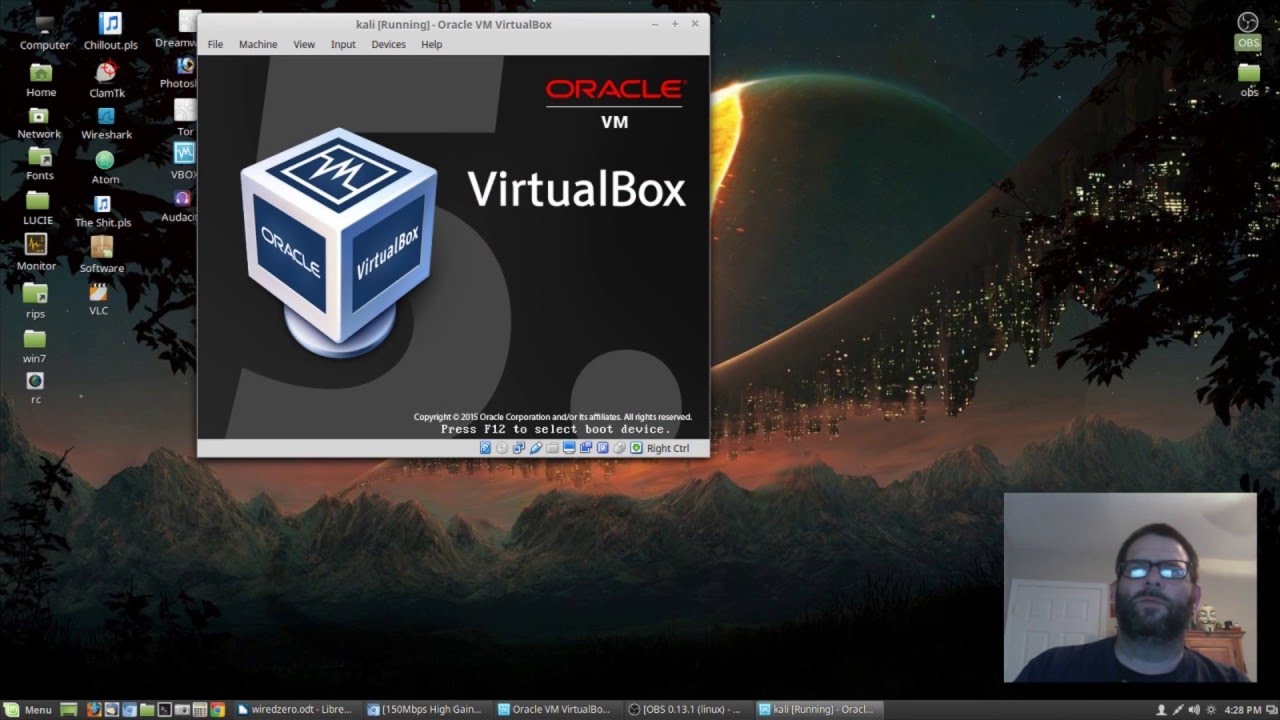1280x720 pixels.
Task: Launch Firefox from the panel
Action: pyautogui.click(x=94, y=710)
